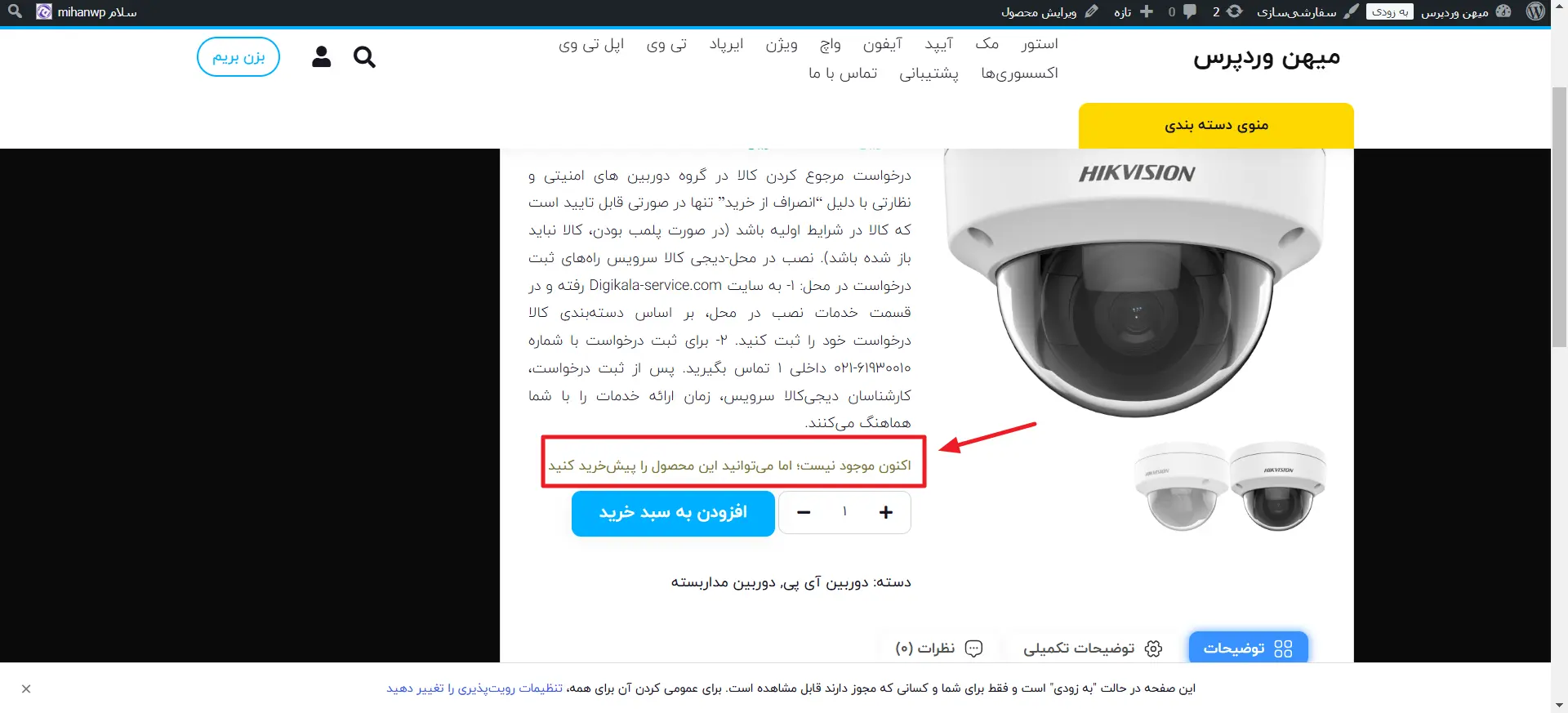This screenshot has width=1568, height=713.
Task: Open the دوربین مداربسته category link
Action: click(723, 582)
